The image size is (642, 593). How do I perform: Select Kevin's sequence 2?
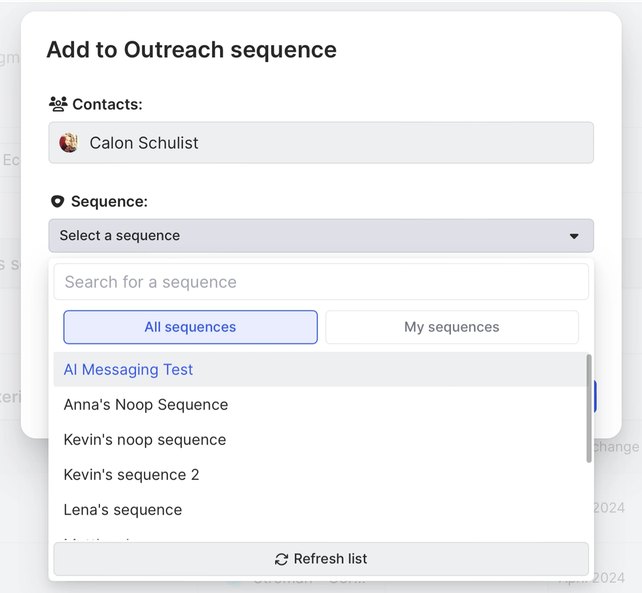[x=132, y=475]
